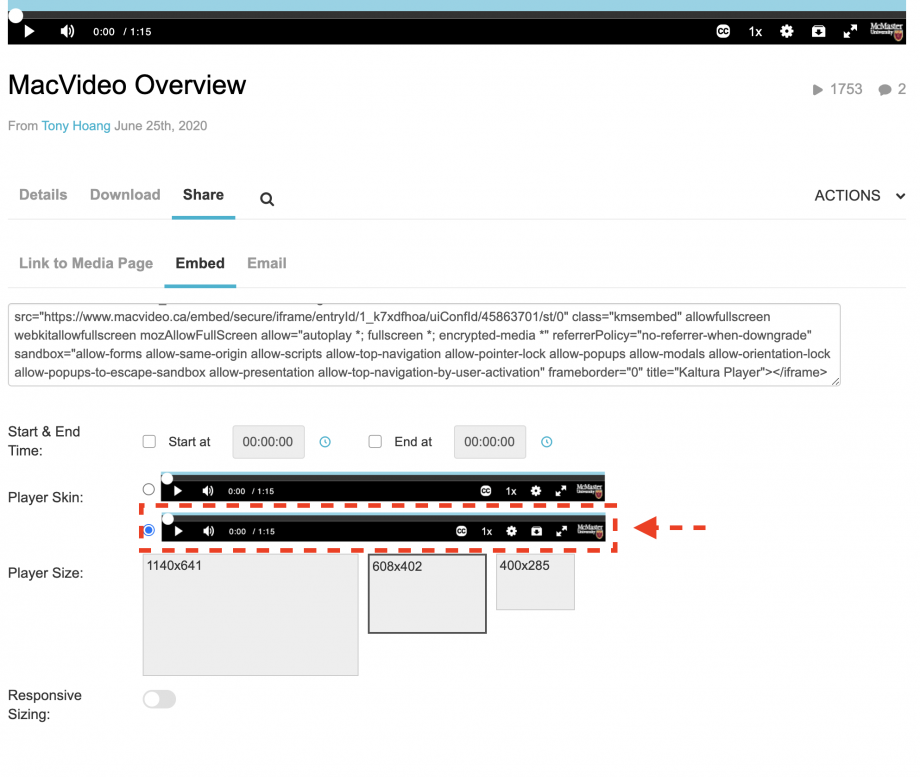Click CC icon in first skin preview

486,491
